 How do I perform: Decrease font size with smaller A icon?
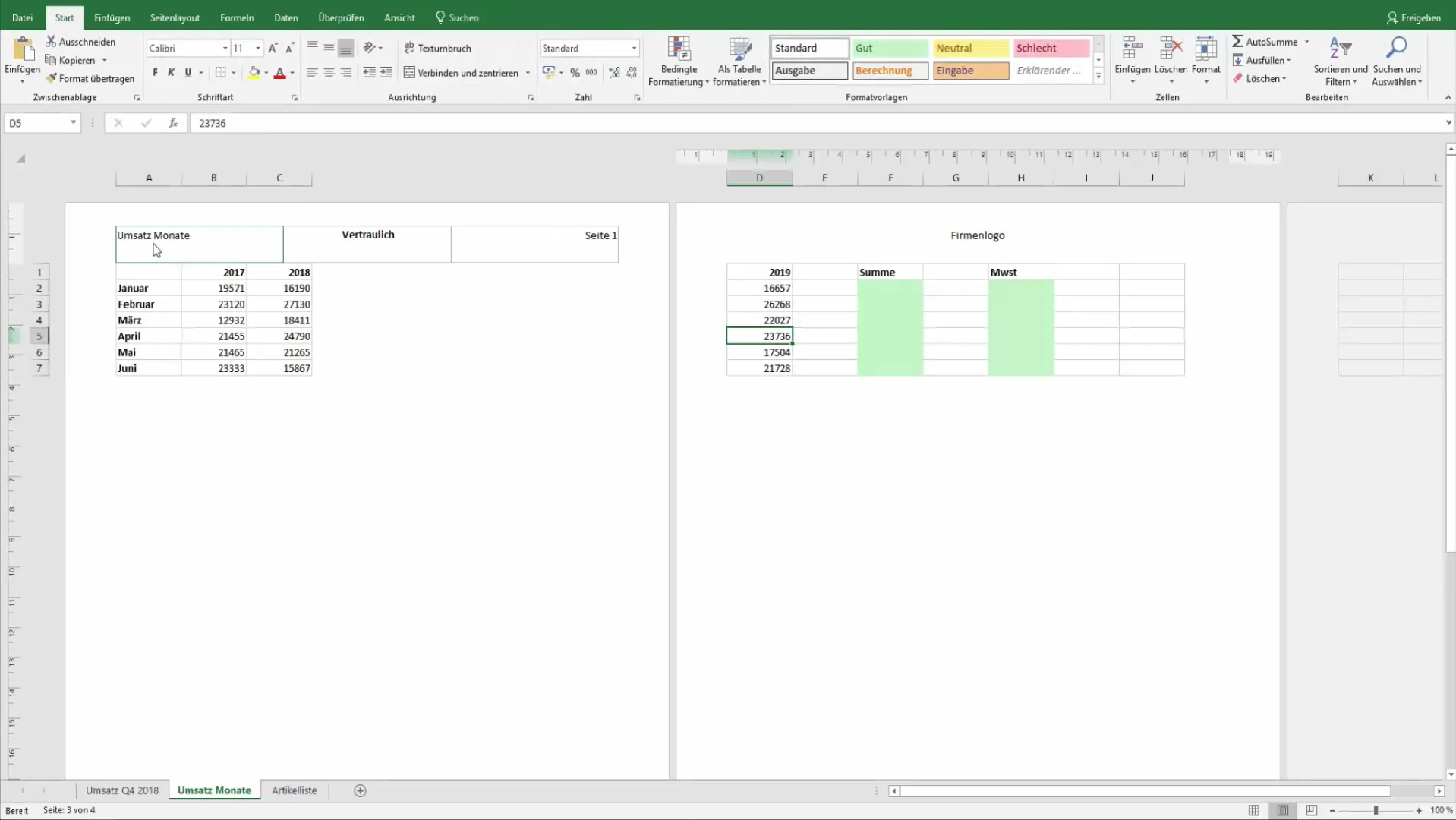point(289,48)
